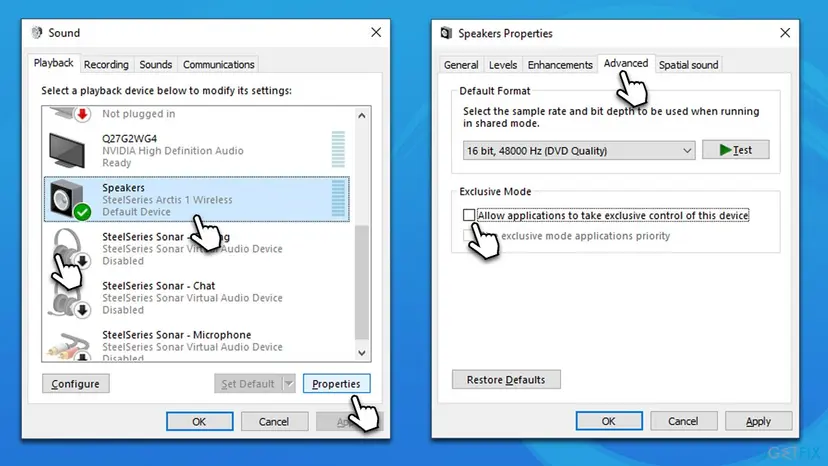Click the device list scrollbar thumb

362,283
